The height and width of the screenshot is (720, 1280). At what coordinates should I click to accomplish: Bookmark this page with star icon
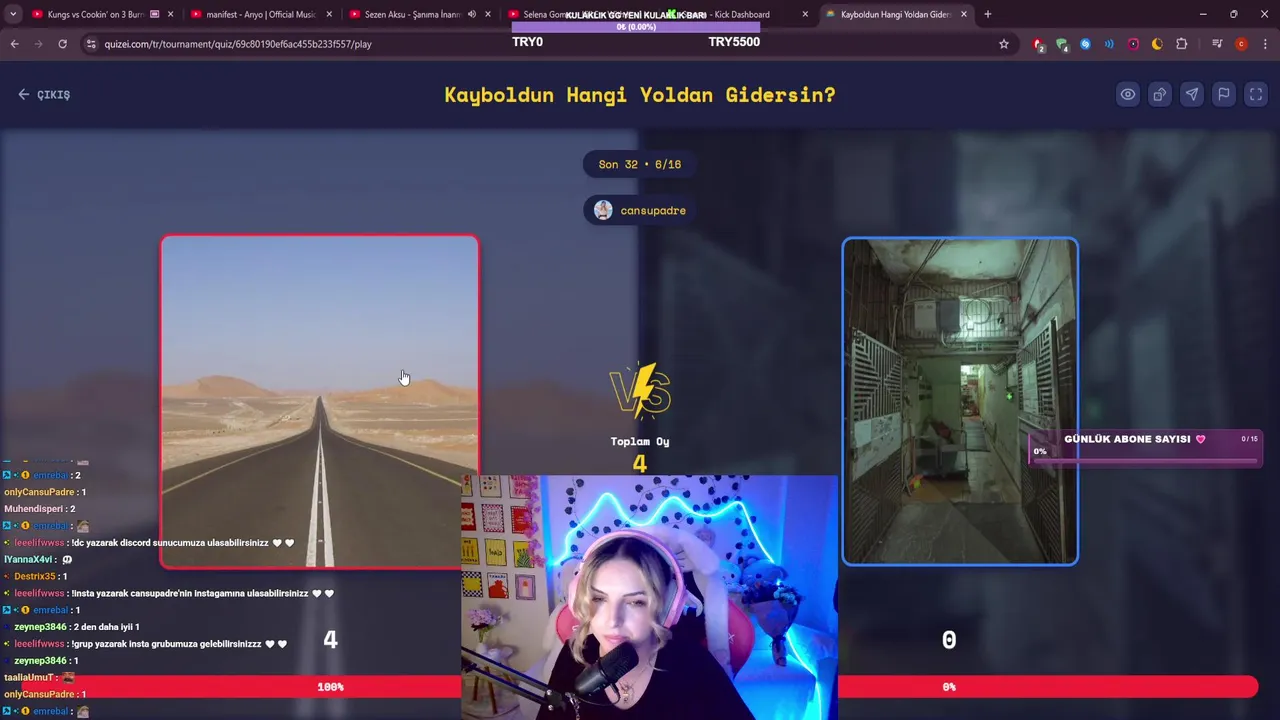[x=1004, y=44]
